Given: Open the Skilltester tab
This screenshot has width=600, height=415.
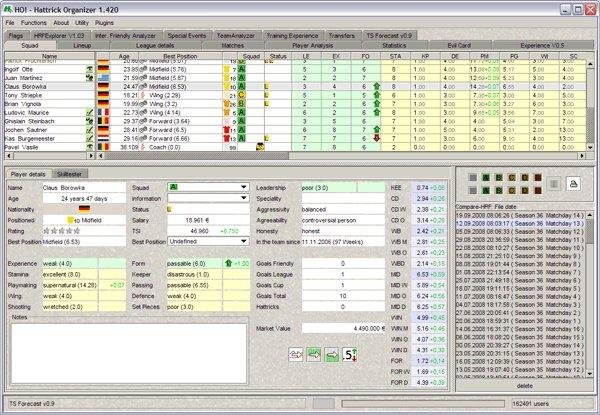Looking at the screenshot, I should point(69,174).
